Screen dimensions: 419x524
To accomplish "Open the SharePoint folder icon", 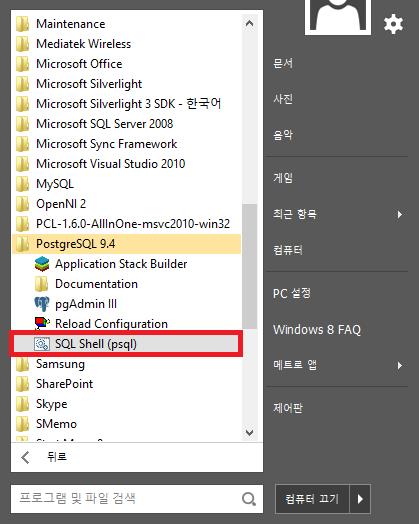I will (22, 384).
